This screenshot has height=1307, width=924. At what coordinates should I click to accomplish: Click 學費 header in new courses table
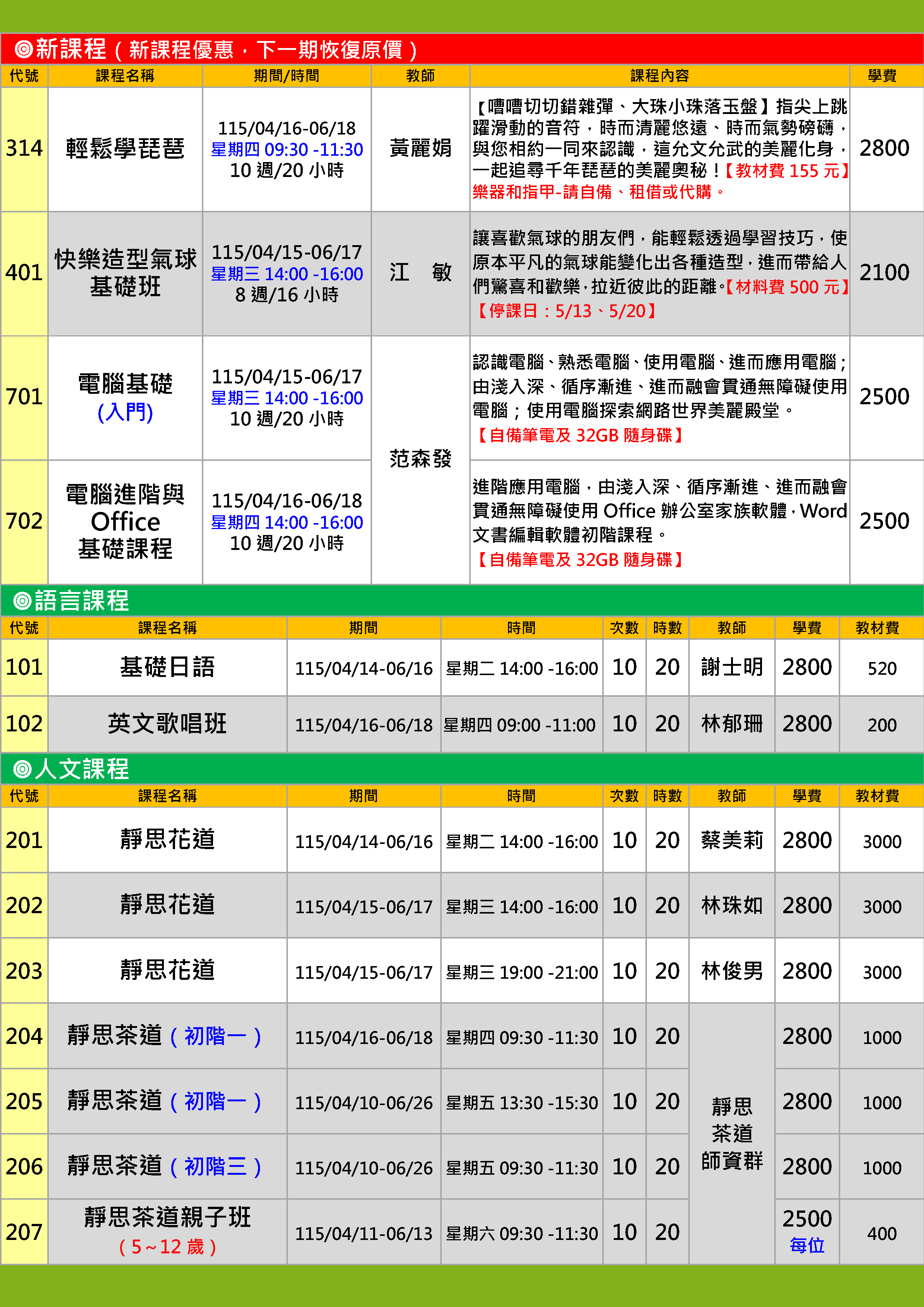[882, 76]
